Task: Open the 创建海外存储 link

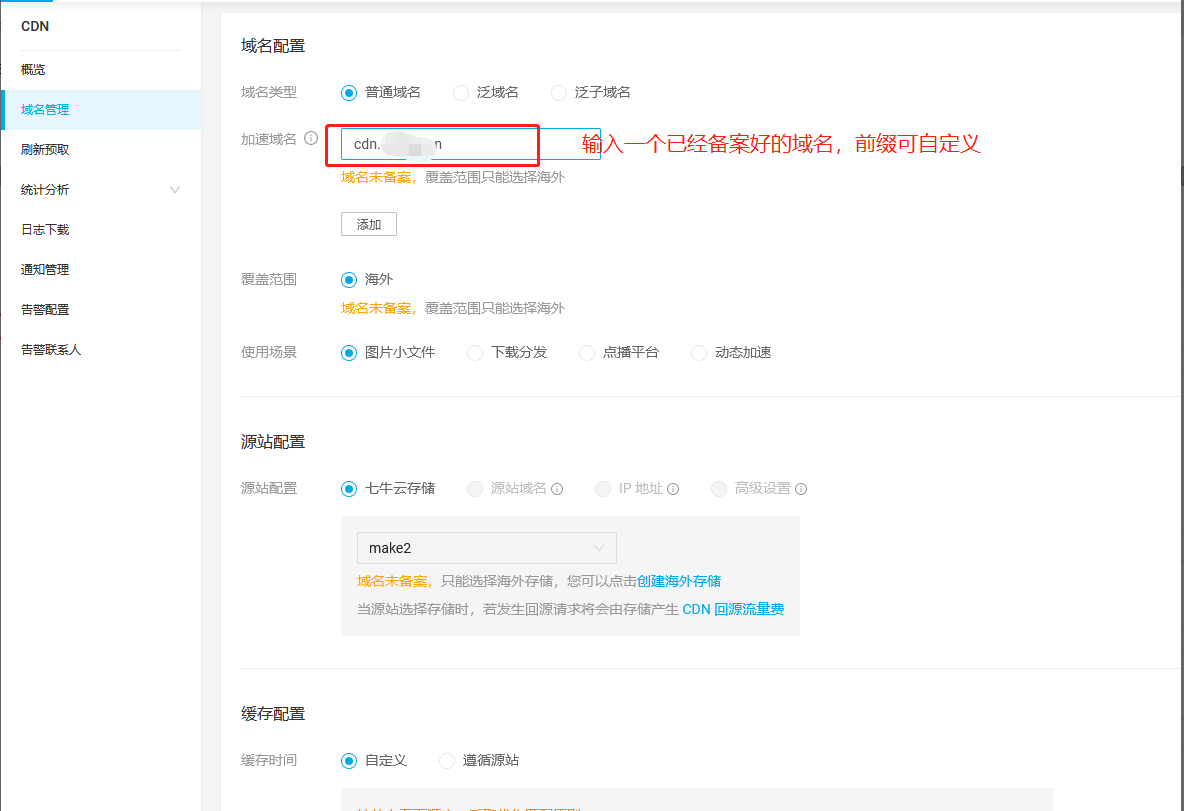Action: tap(679, 581)
